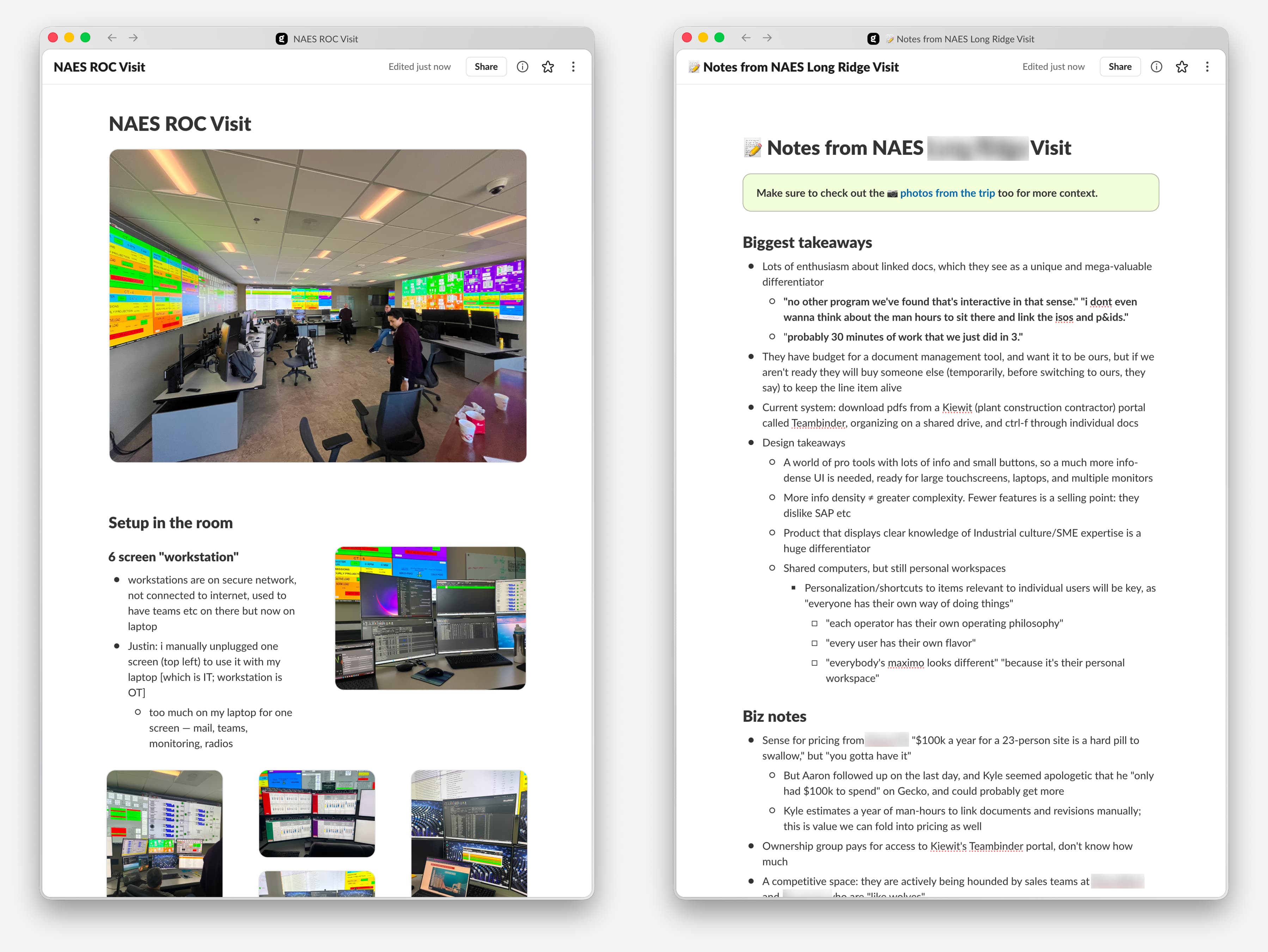
Task: Click Share on the NAES ROC Visit document
Action: [x=486, y=67]
